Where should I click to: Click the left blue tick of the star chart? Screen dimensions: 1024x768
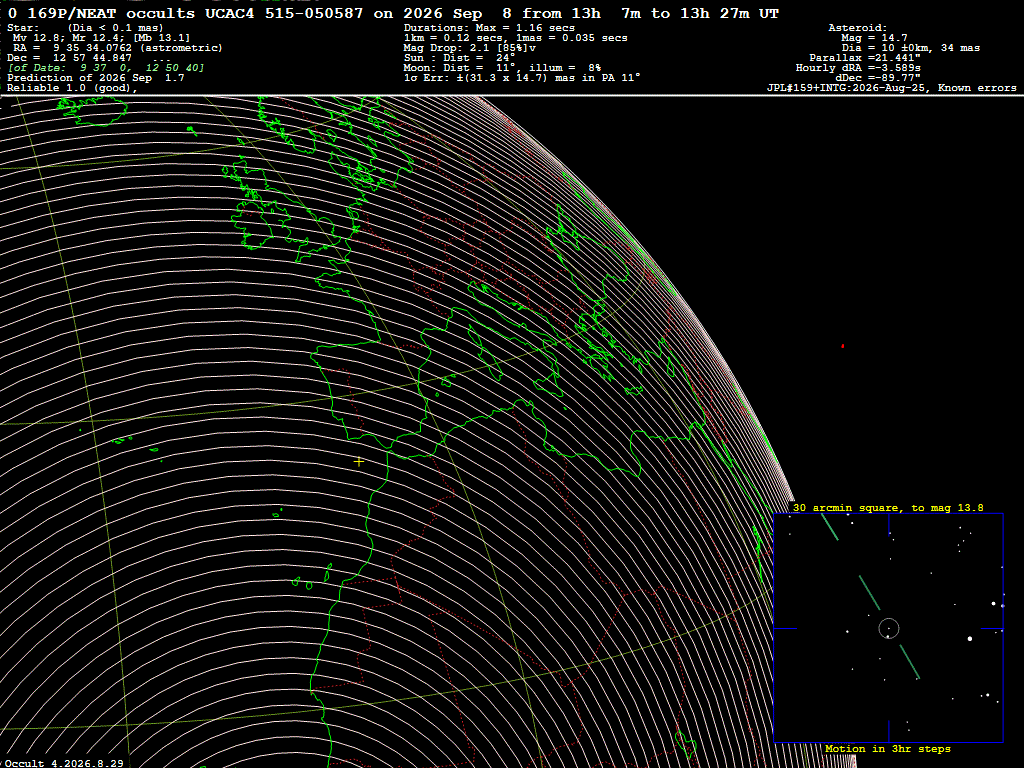(786, 629)
